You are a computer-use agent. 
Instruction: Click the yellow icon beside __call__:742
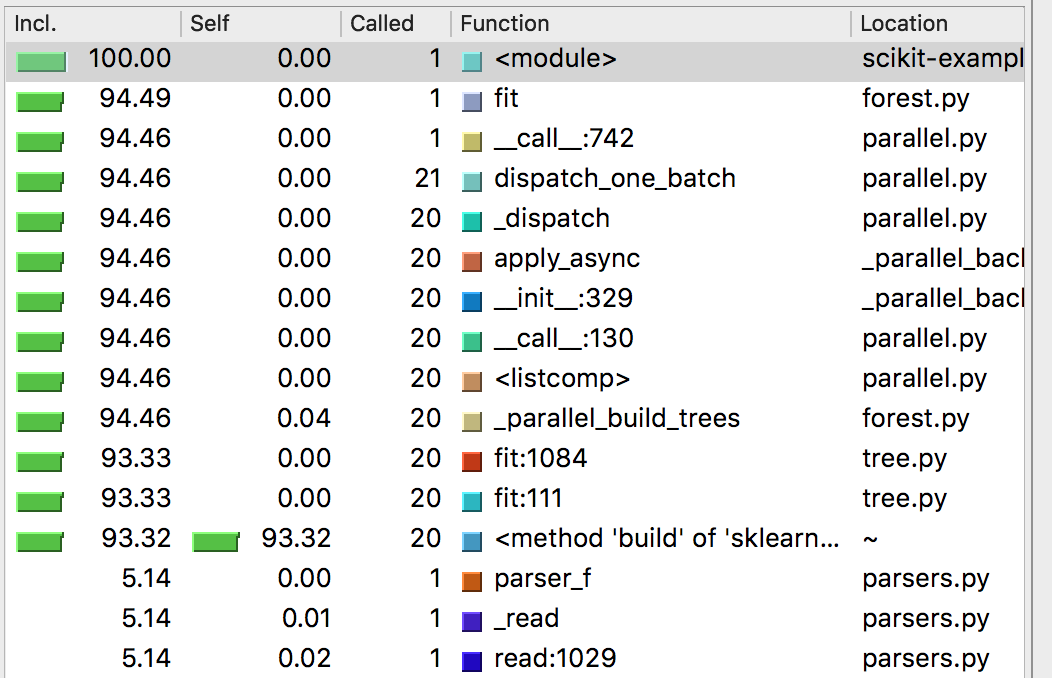[x=472, y=141]
